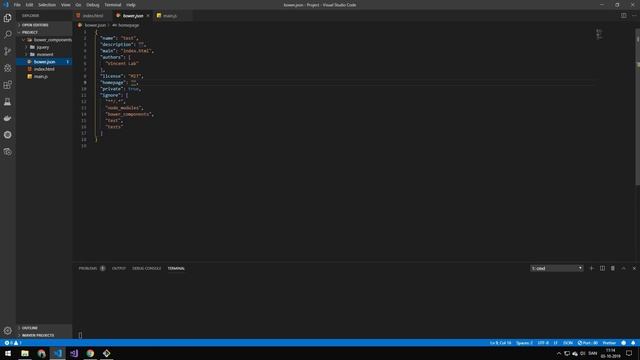Open the Debug view in activity bar

[8, 68]
